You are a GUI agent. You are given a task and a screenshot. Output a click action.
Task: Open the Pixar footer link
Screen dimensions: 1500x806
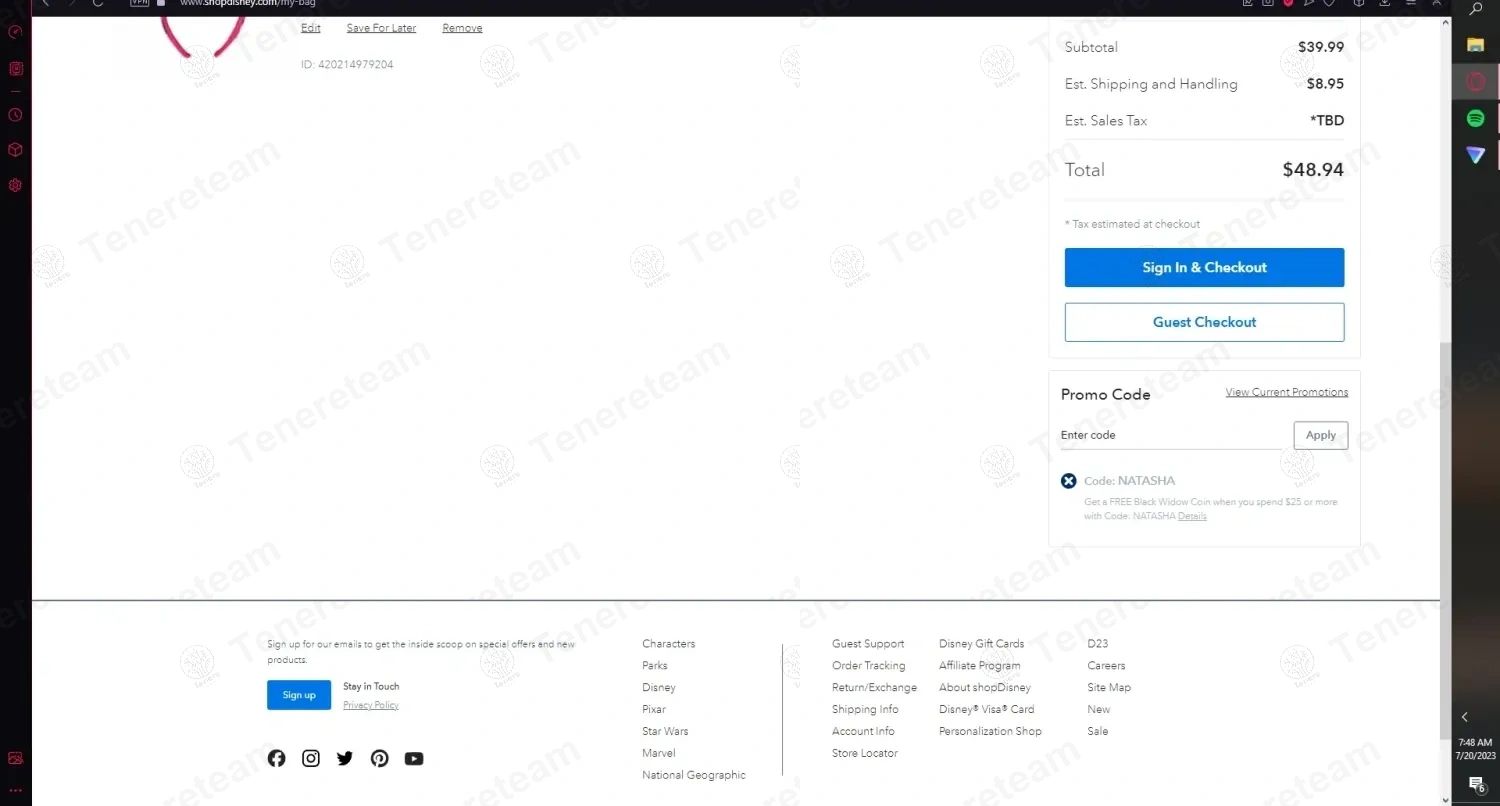pos(654,710)
